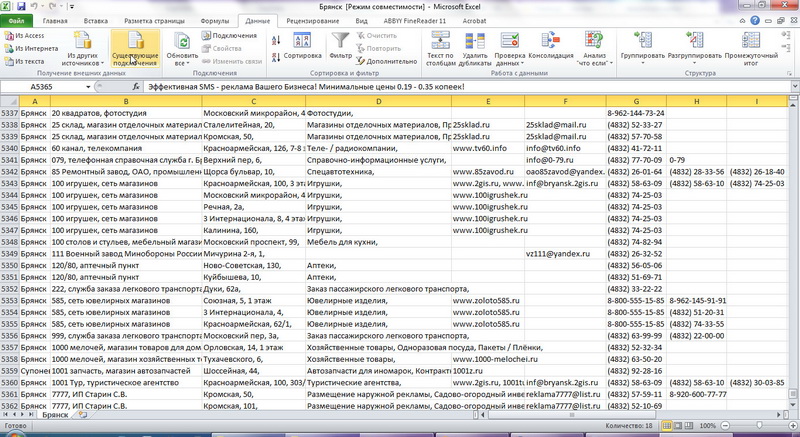
Task: Select cell Спецавтотехника,
Action: (x=378, y=172)
